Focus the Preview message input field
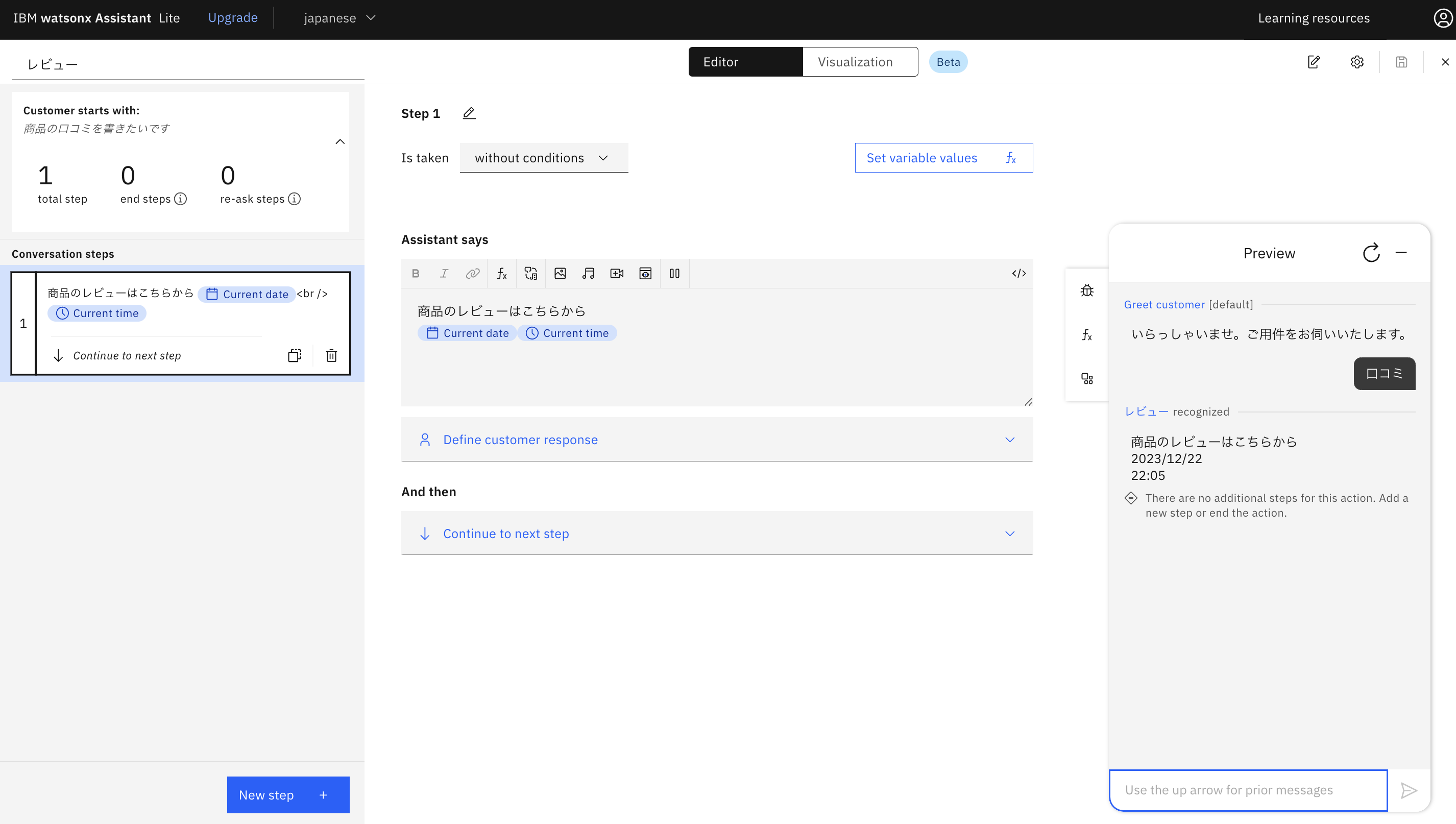1456x824 pixels. (x=1247, y=790)
